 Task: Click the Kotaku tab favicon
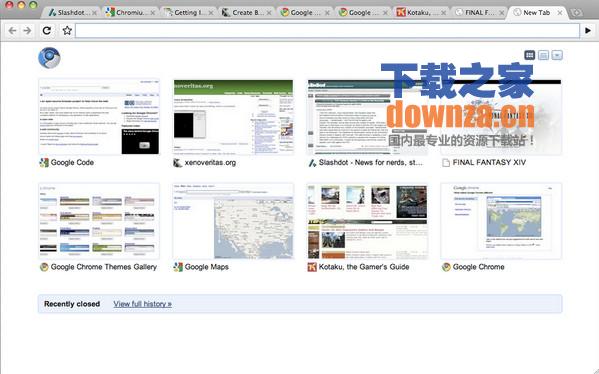[x=401, y=13]
